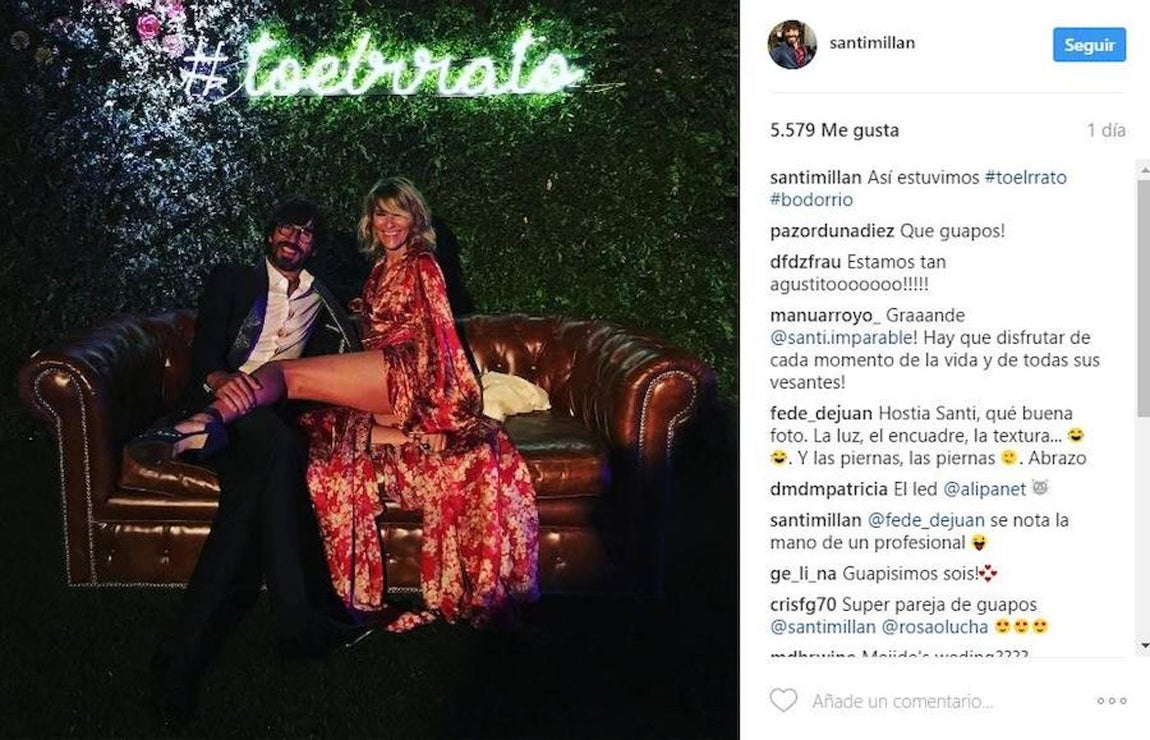Open the three-dot more options menu
Viewport: 1150px width, 740px height.
(1111, 701)
